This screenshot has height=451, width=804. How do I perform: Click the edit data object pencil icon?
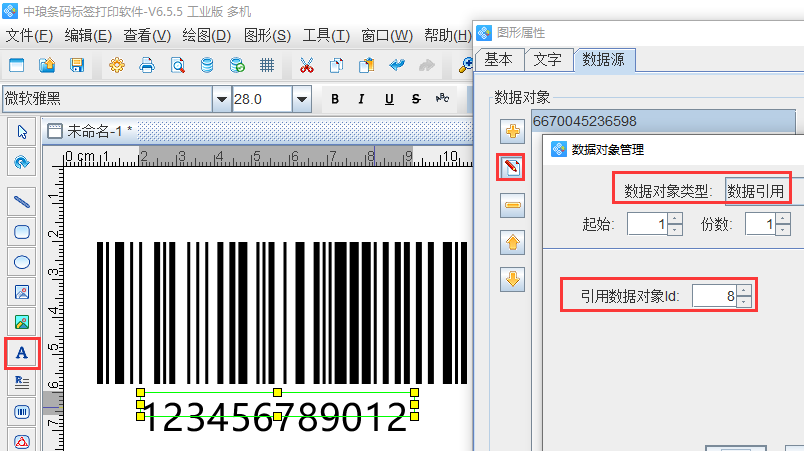513,167
